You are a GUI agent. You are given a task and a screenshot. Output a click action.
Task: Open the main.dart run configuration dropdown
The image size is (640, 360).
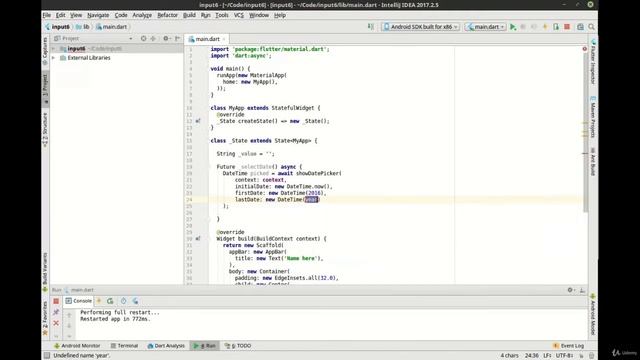[x=486, y=27]
